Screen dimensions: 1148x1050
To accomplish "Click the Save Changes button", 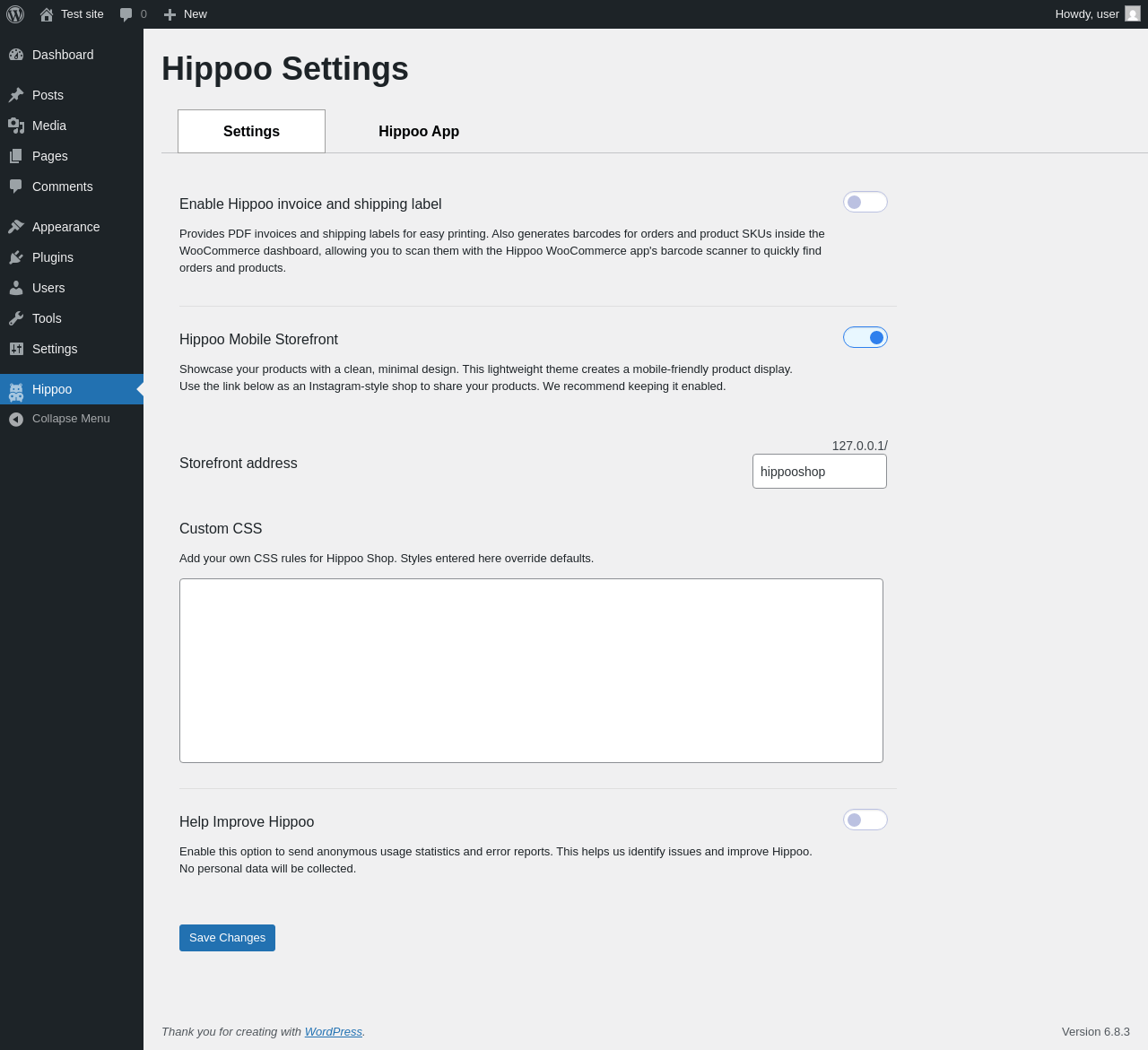I will coord(227,938).
